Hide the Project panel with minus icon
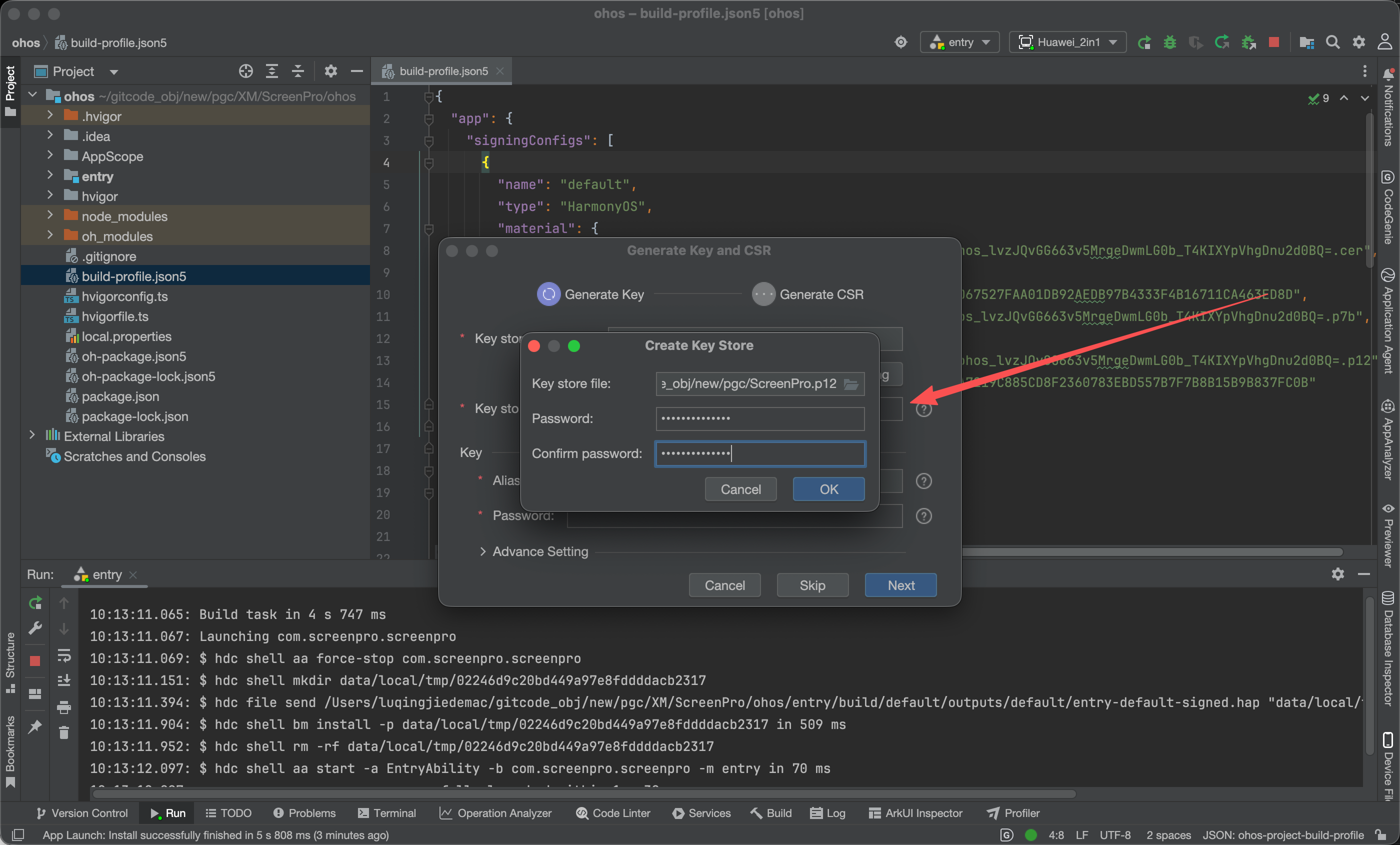This screenshot has width=1400, height=845. click(357, 71)
